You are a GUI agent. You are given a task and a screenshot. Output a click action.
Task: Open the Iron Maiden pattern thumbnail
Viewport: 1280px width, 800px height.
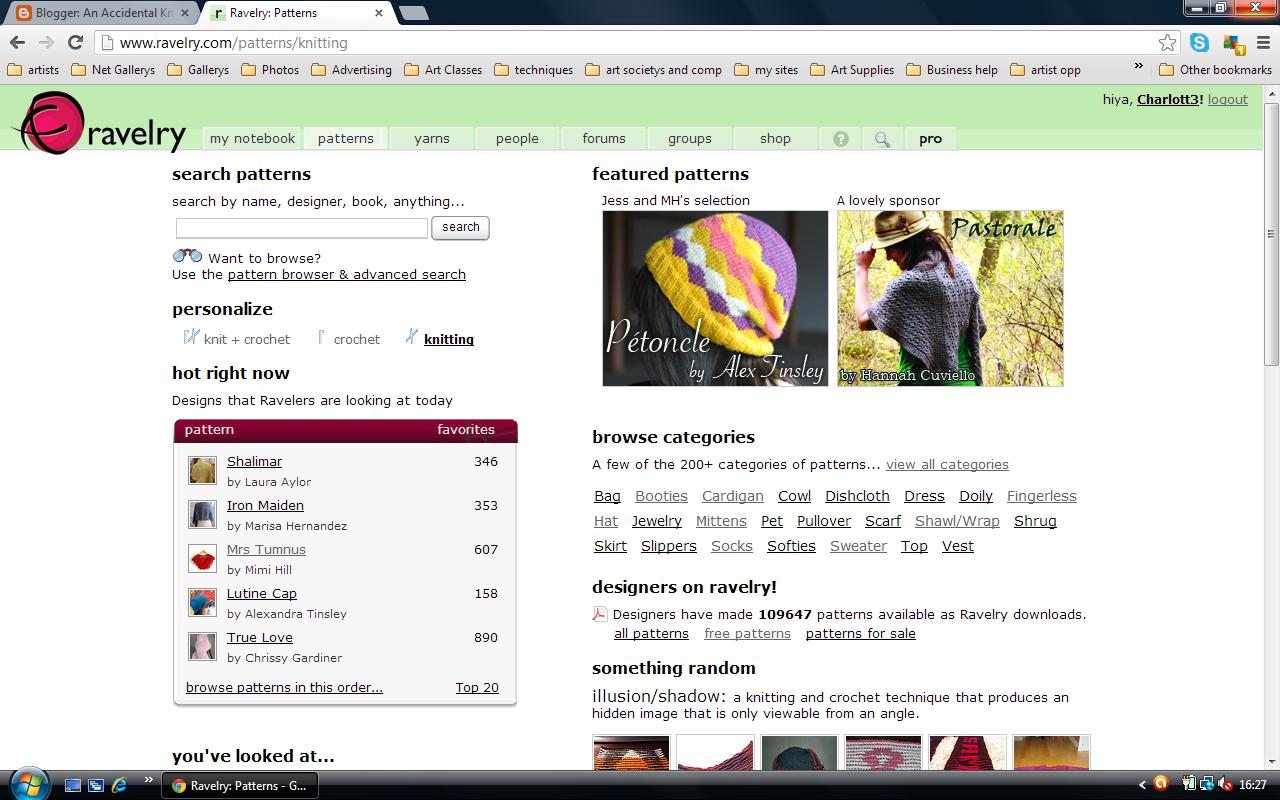(202, 514)
